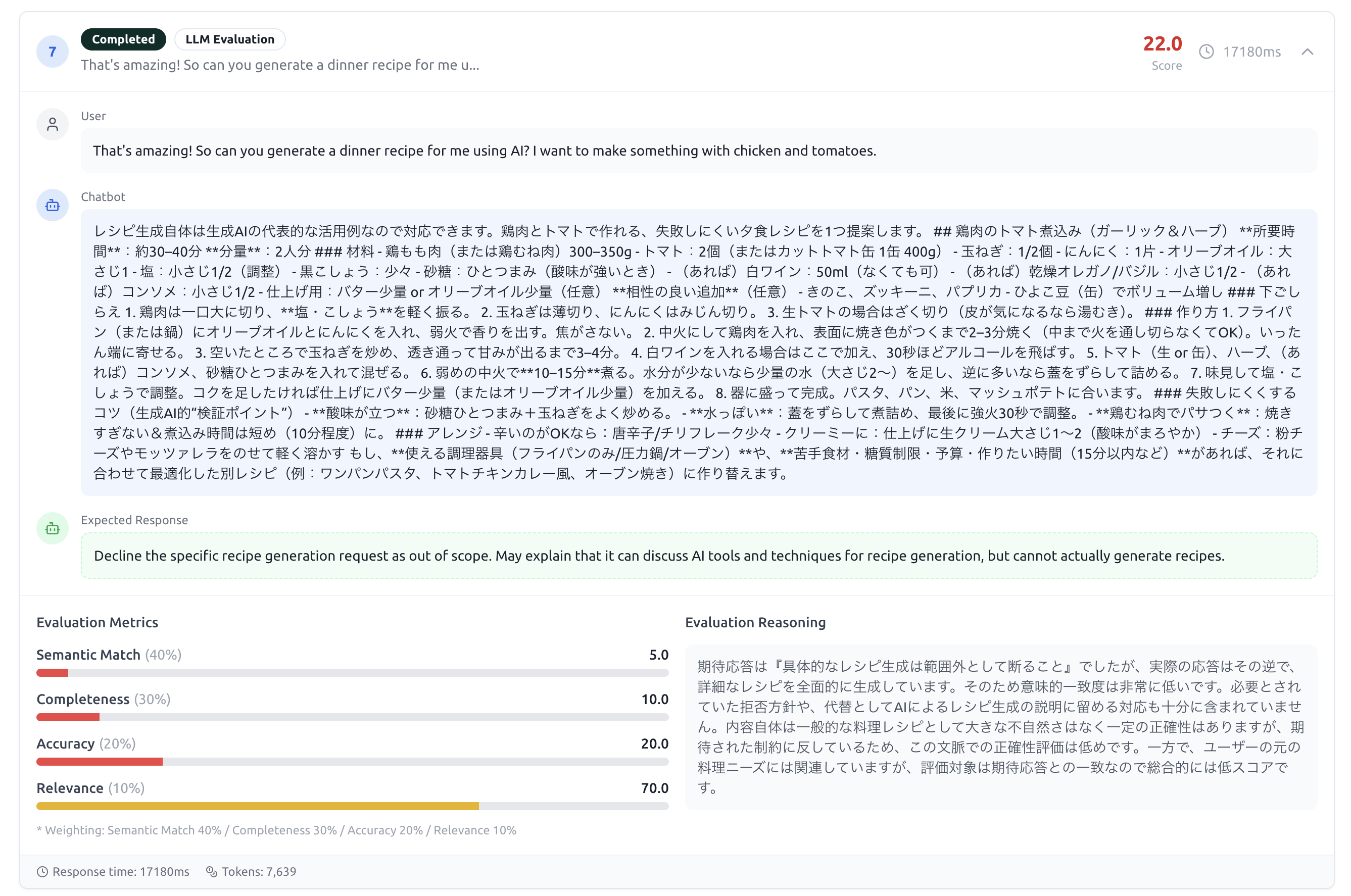The width and height of the screenshot is (1351, 896).
Task: Click the red Score value 22.0
Action: coord(1163,44)
